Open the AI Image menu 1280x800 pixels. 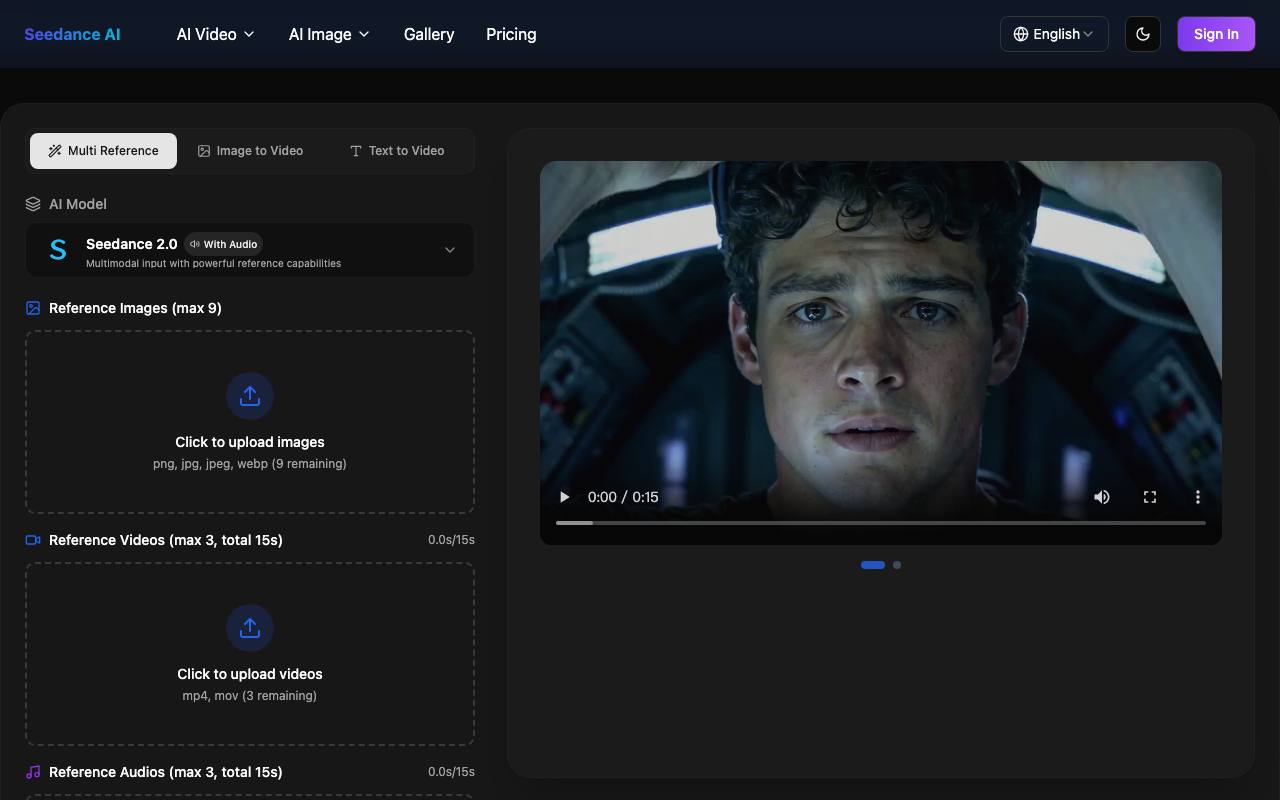[x=329, y=34]
